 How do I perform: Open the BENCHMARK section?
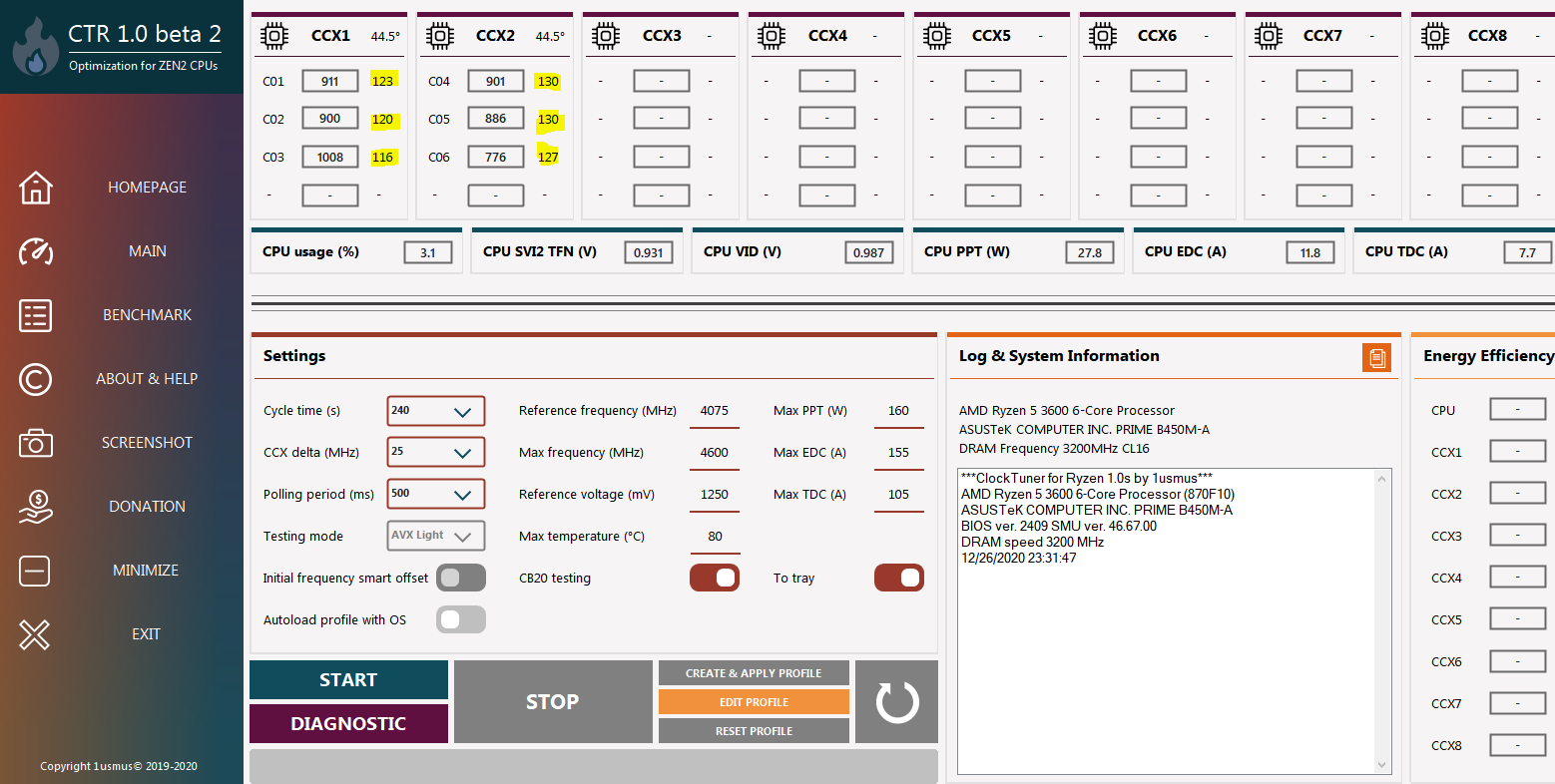pyautogui.click(x=147, y=315)
